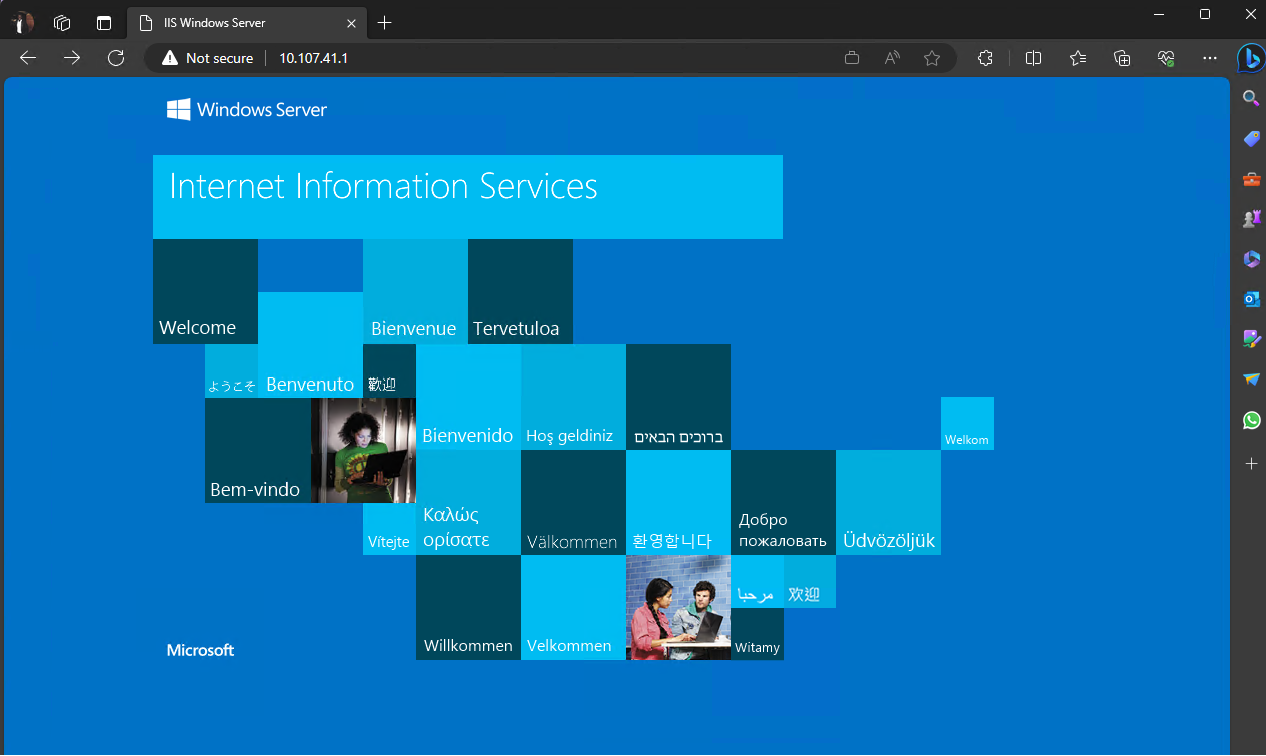
Task: Open sidebar Tools briefcase icon
Action: pos(1251,179)
